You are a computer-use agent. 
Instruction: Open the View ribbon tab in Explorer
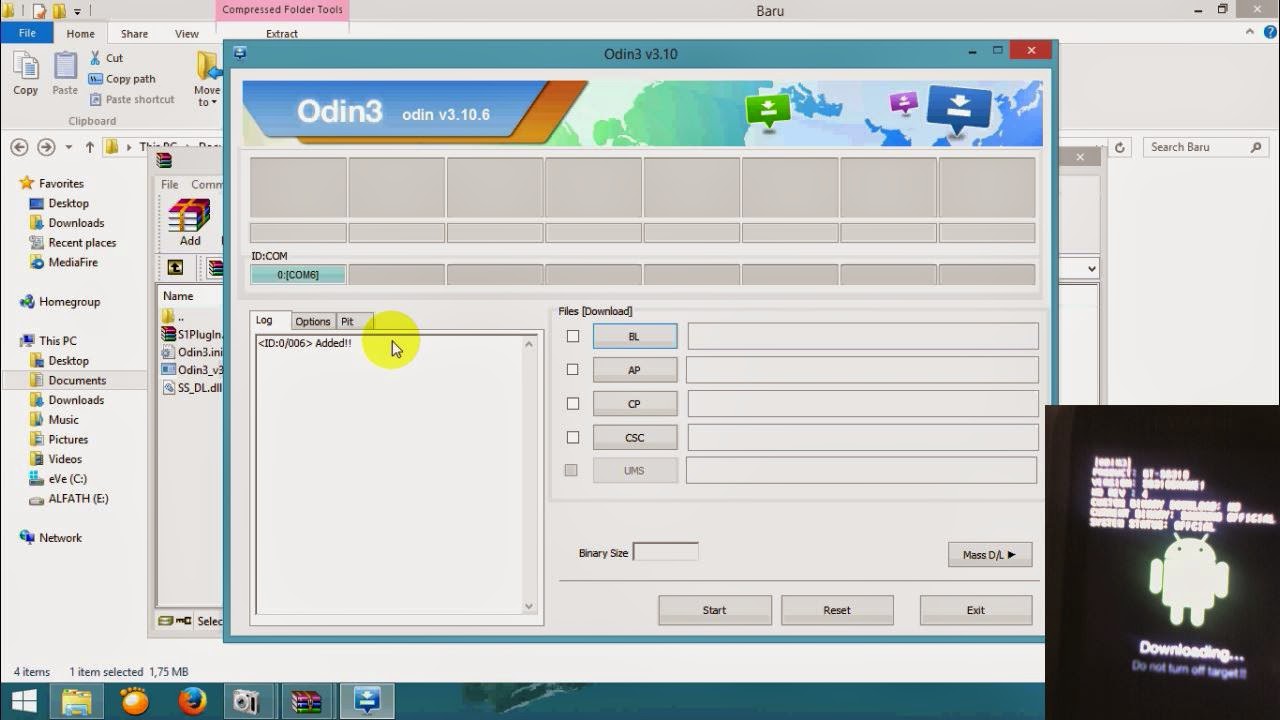186,33
